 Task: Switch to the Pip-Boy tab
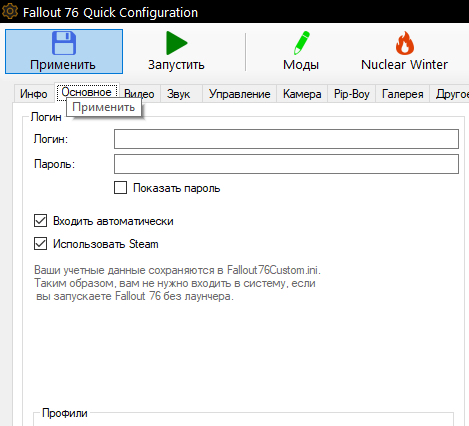click(x=352, y=94)
